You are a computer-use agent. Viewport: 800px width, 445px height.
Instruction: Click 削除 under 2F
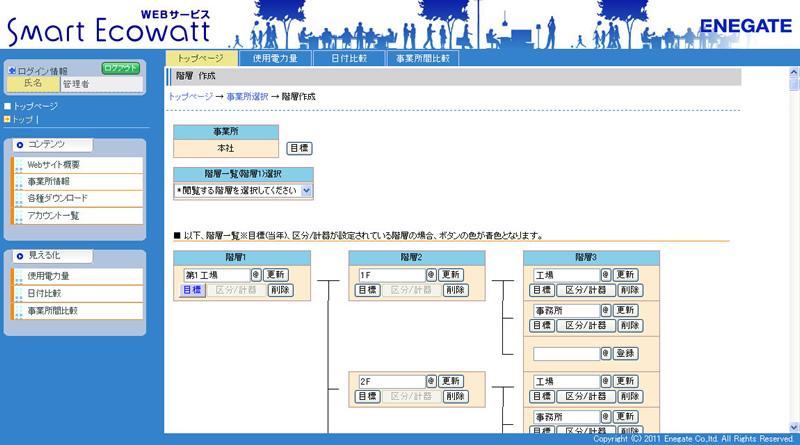coord(455,397)
